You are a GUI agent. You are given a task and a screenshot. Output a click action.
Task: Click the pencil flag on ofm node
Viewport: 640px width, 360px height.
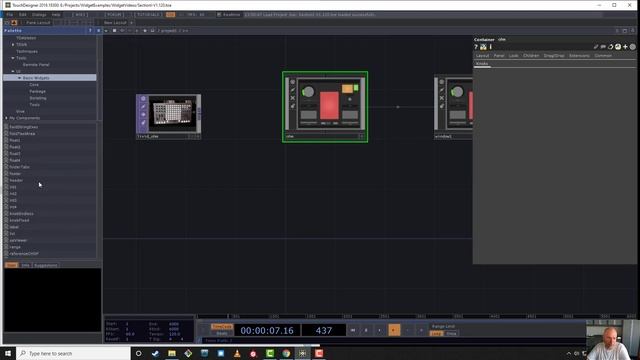click(293, 90)
